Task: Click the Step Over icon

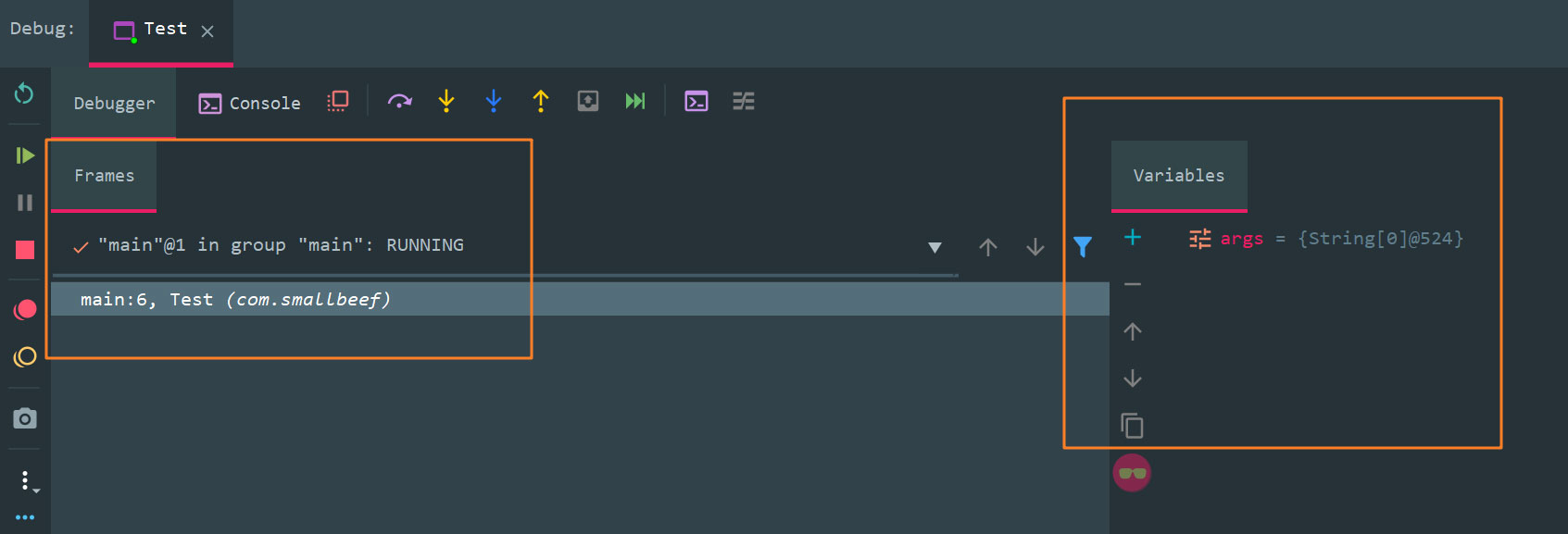Action: click(x=399, y=102)
